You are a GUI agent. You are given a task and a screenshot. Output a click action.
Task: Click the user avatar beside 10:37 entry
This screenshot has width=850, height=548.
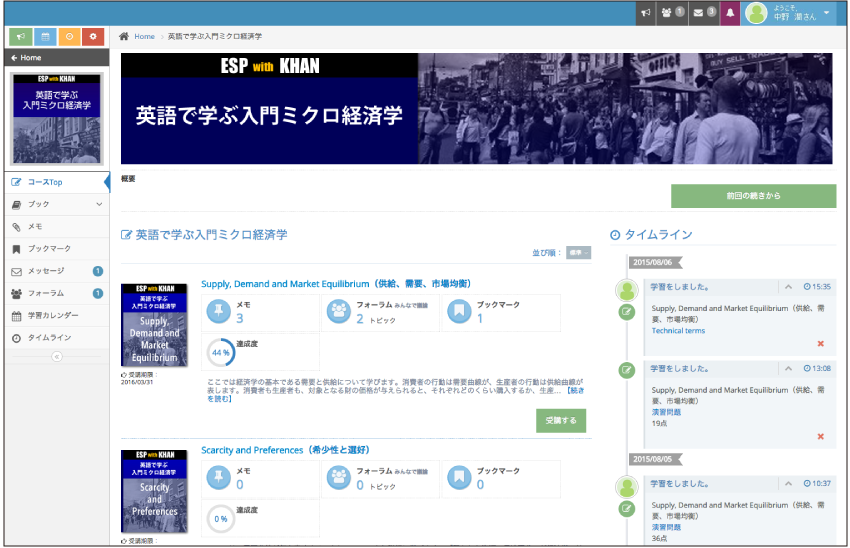(627, 487)
